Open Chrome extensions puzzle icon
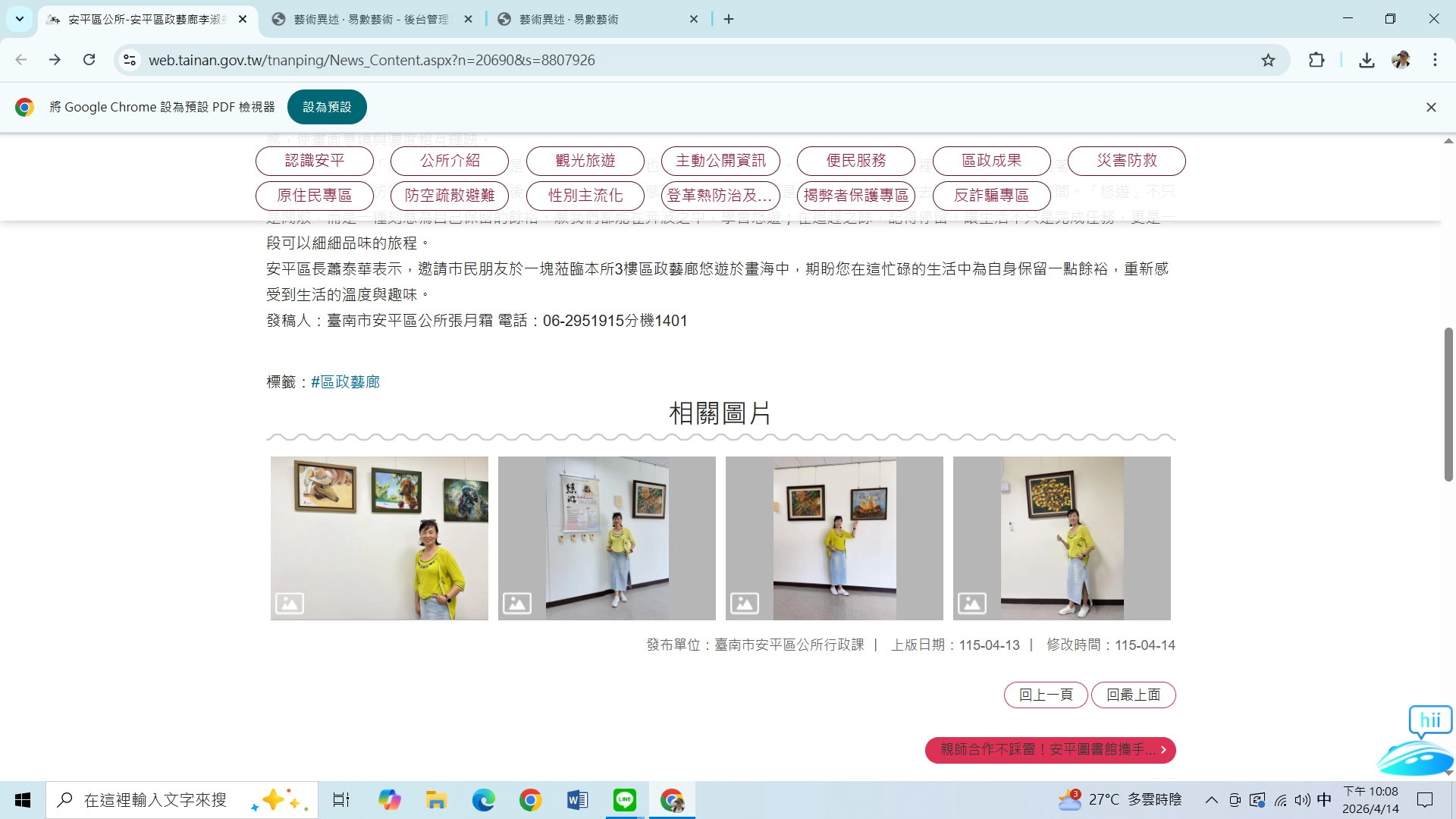Viewport: 1456px width, 819px height. 1316,60
